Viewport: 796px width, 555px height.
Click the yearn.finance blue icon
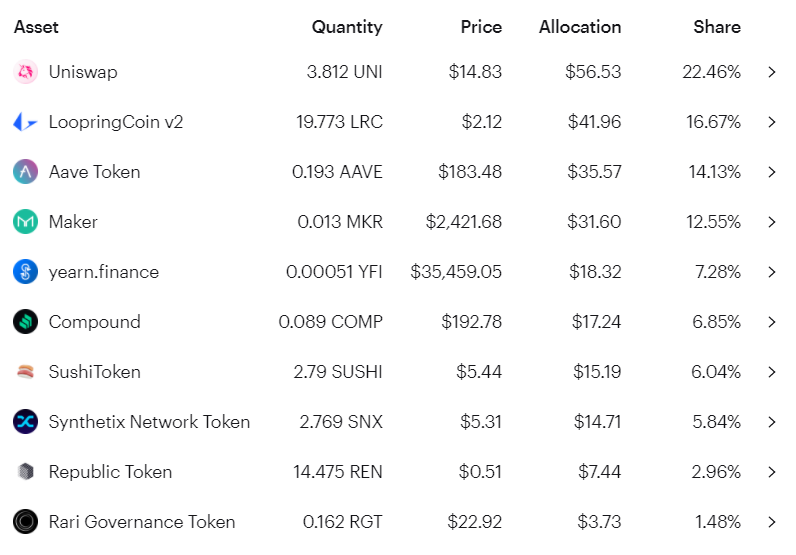coord(25,272)
